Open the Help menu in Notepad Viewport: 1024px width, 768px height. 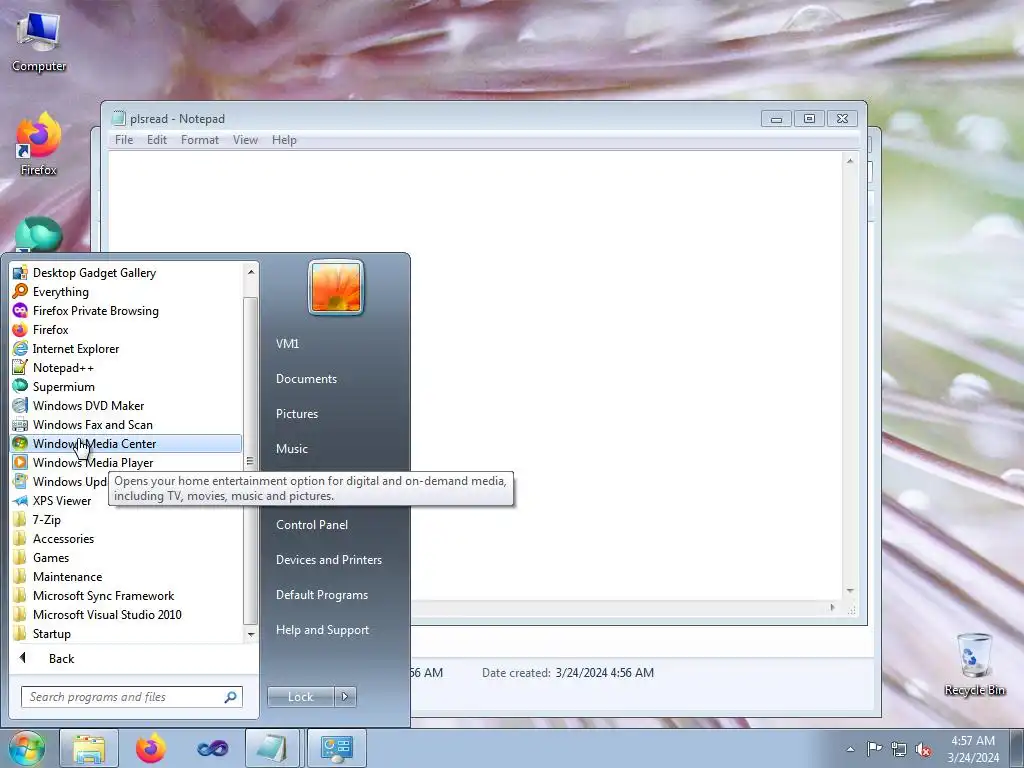click(x=284, y=140)
